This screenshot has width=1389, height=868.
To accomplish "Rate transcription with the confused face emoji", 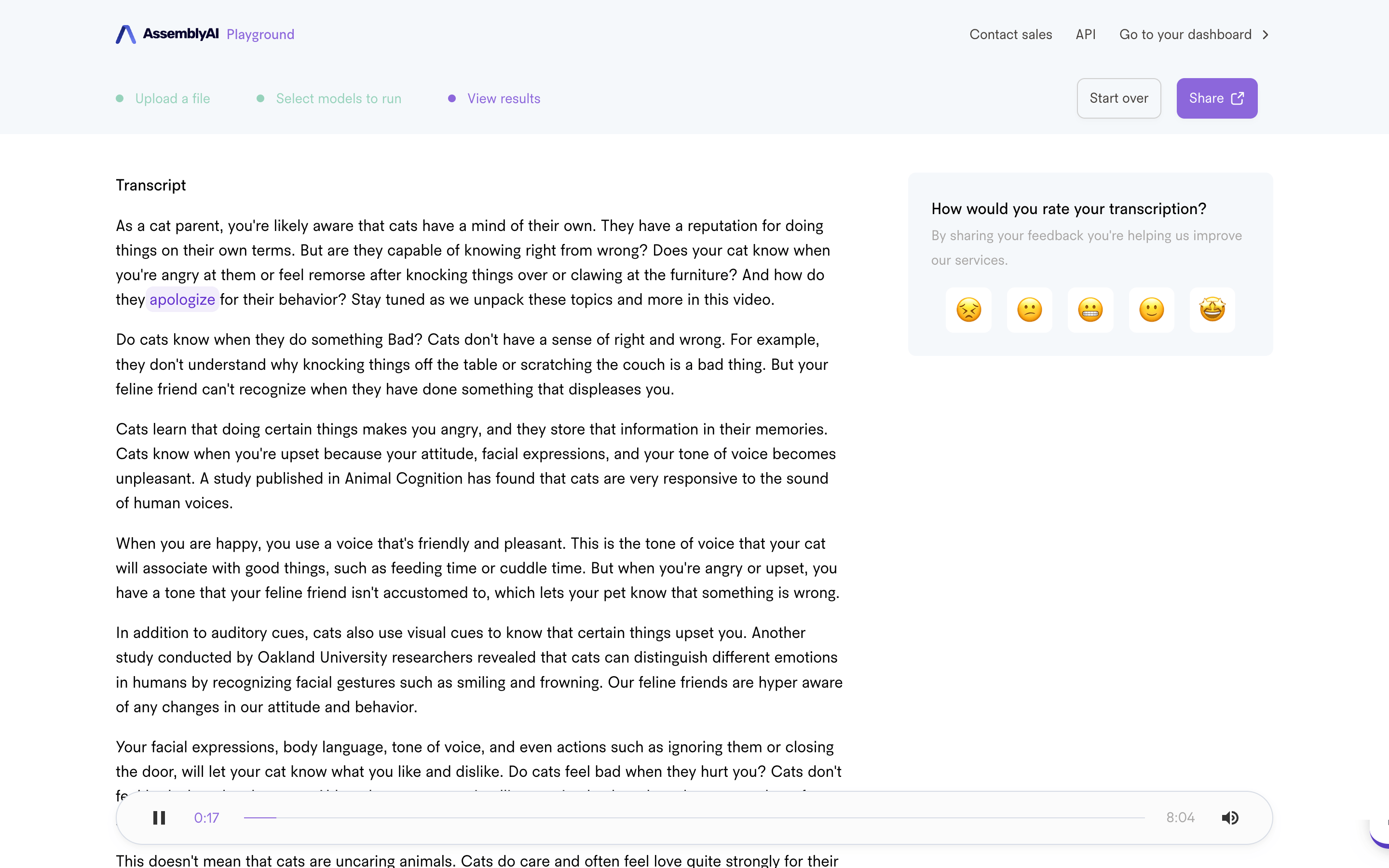I will 1029,310.
